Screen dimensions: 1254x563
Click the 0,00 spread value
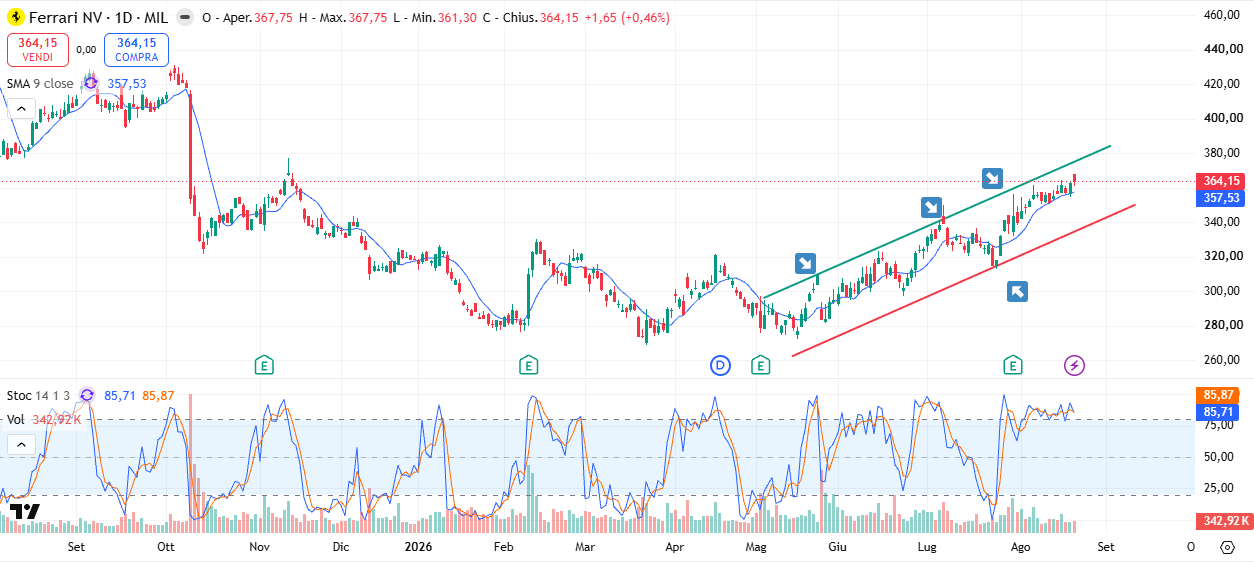(x=86, y=49)
